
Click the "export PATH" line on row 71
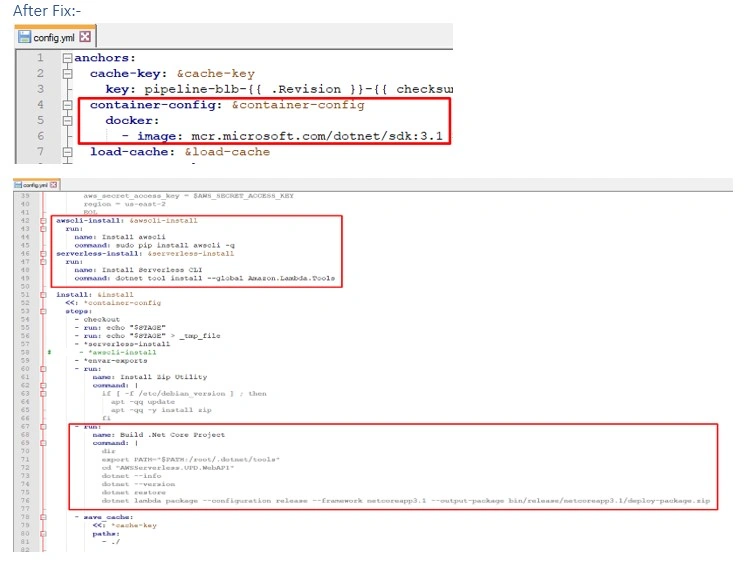(x=191, y=460)
